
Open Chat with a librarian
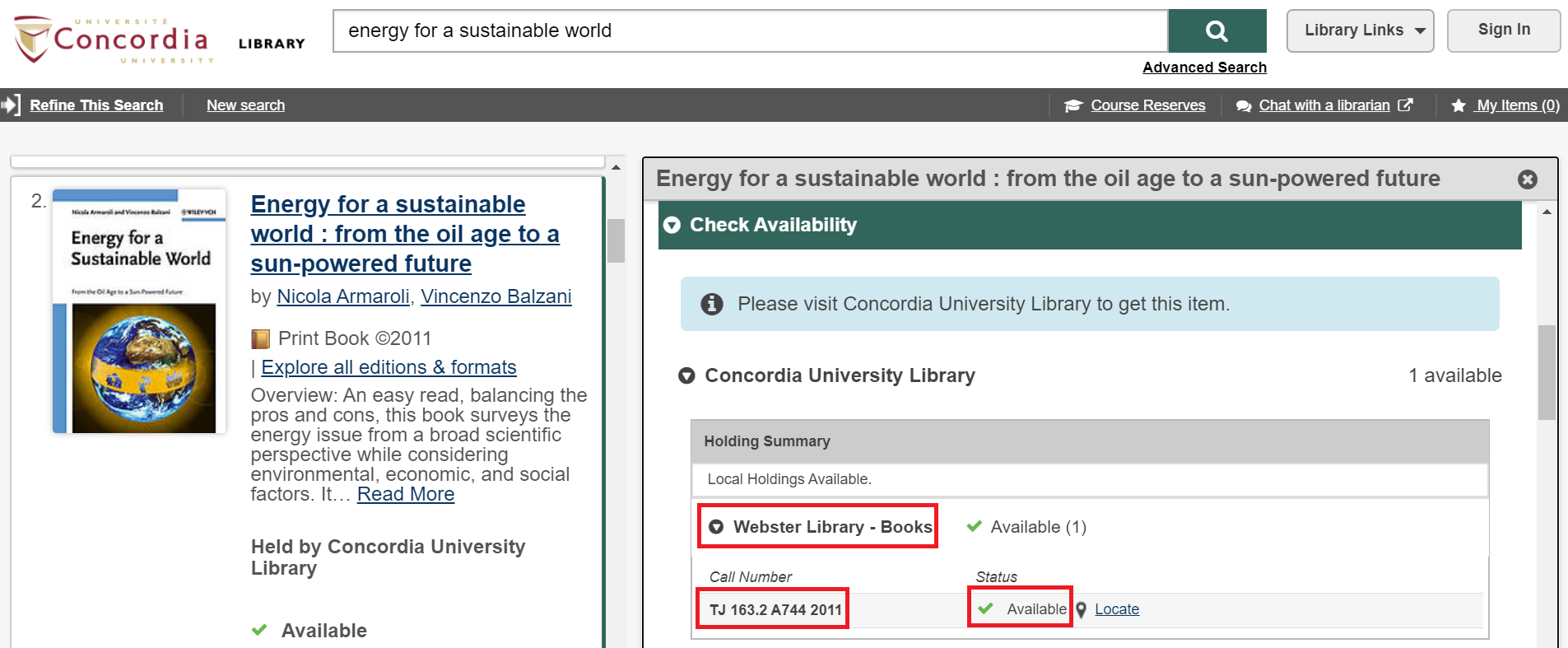pos(1324,105)
